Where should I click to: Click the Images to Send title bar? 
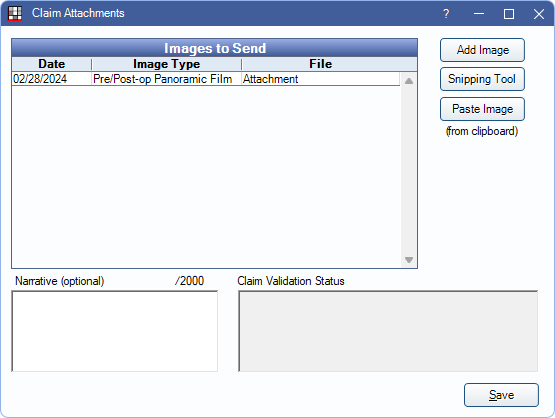214,48
